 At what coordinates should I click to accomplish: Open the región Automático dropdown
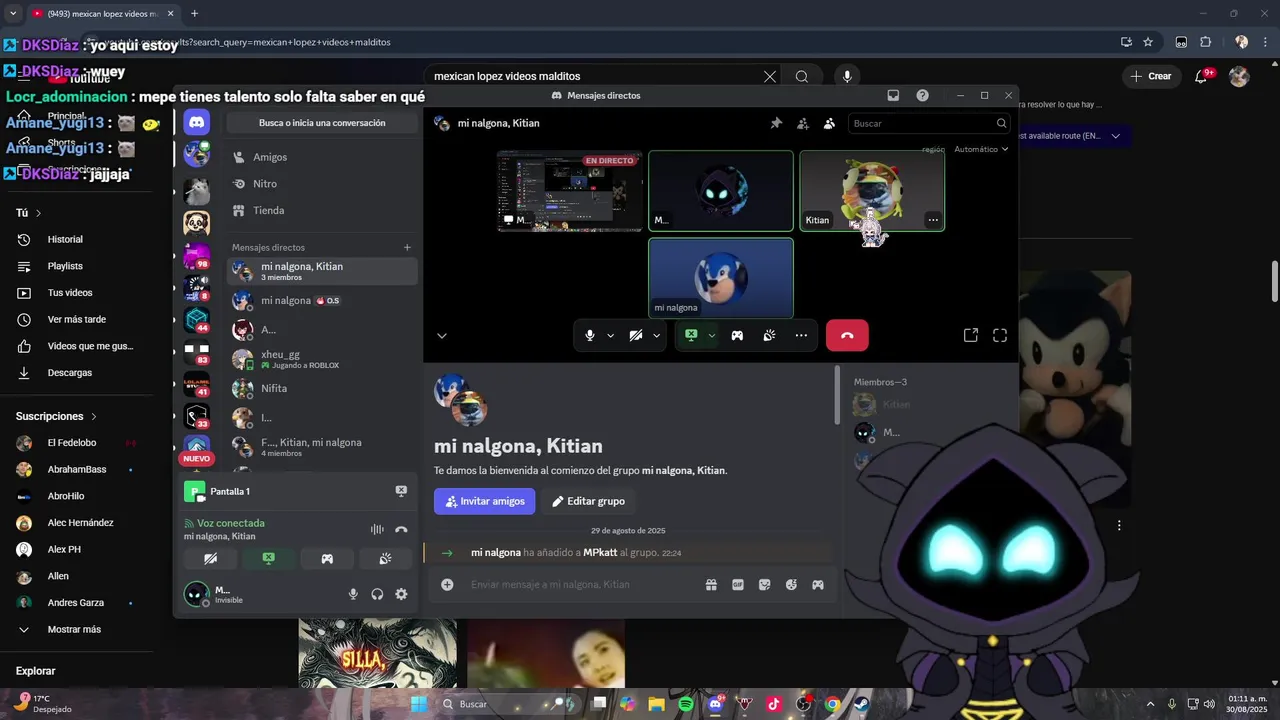coord(981,149)
